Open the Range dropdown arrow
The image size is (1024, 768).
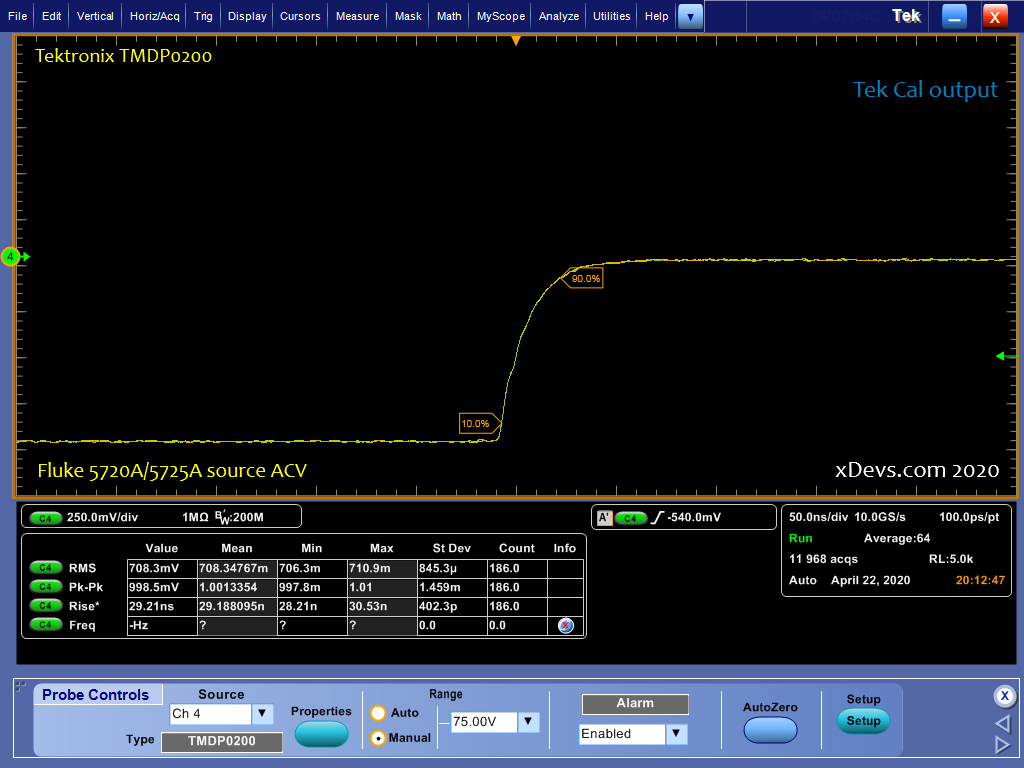(x=528, y=722)
